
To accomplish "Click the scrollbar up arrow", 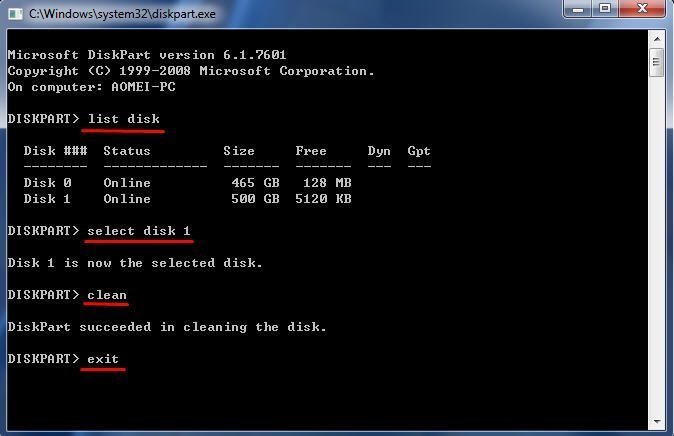I will point(656,40).
